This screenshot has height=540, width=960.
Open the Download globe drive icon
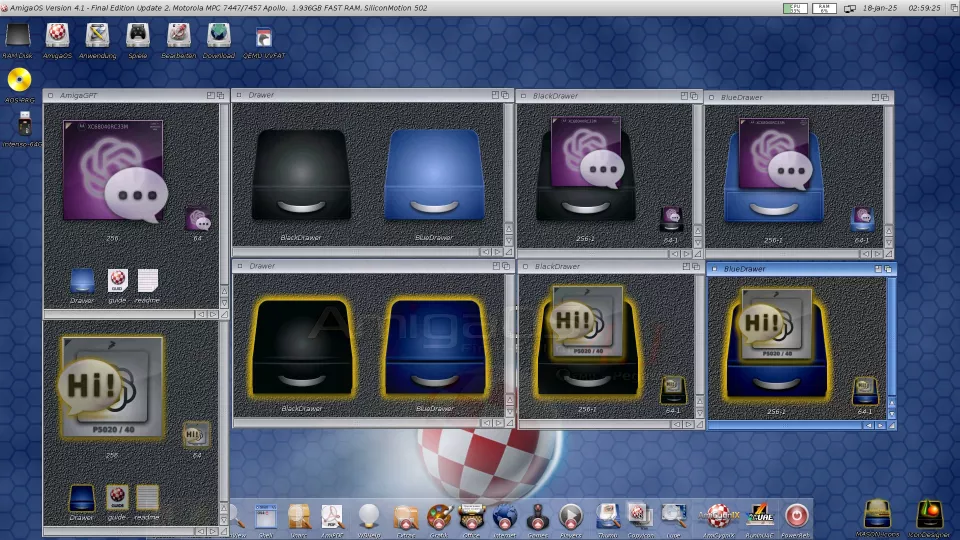tap(218, 35)
